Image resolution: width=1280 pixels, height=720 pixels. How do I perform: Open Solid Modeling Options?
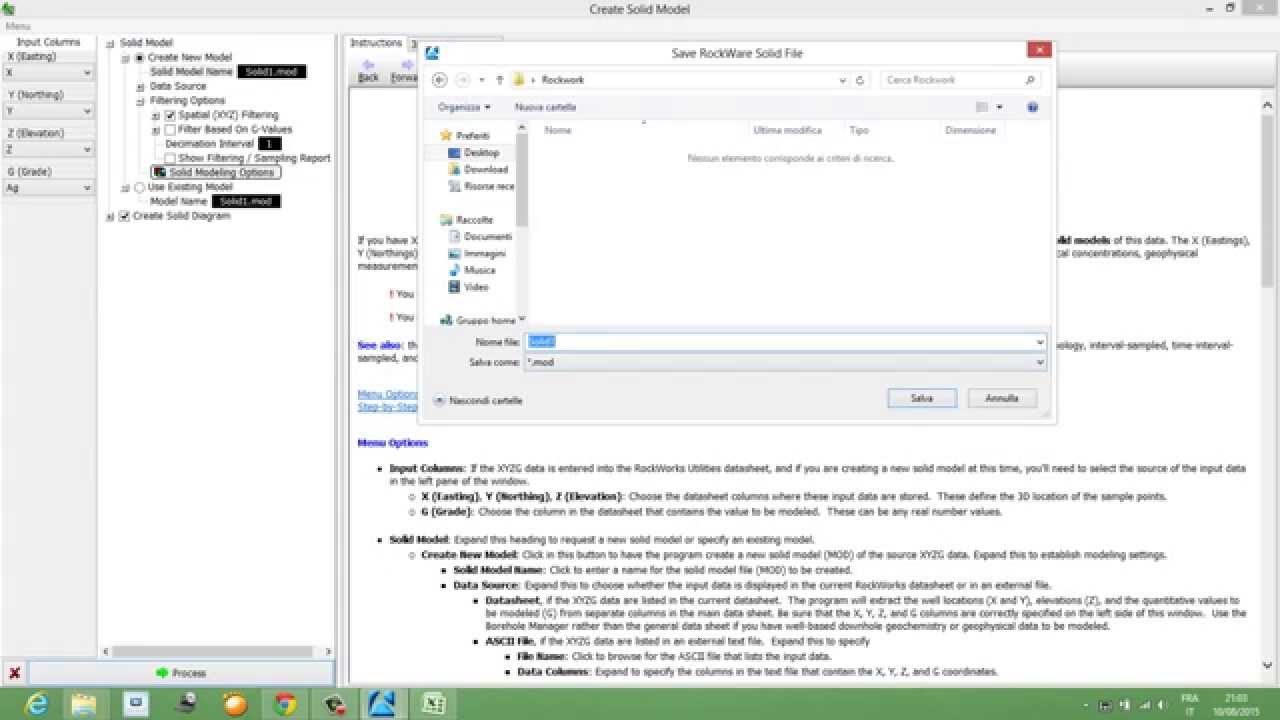pyautogui.click(x=216, y=172)
